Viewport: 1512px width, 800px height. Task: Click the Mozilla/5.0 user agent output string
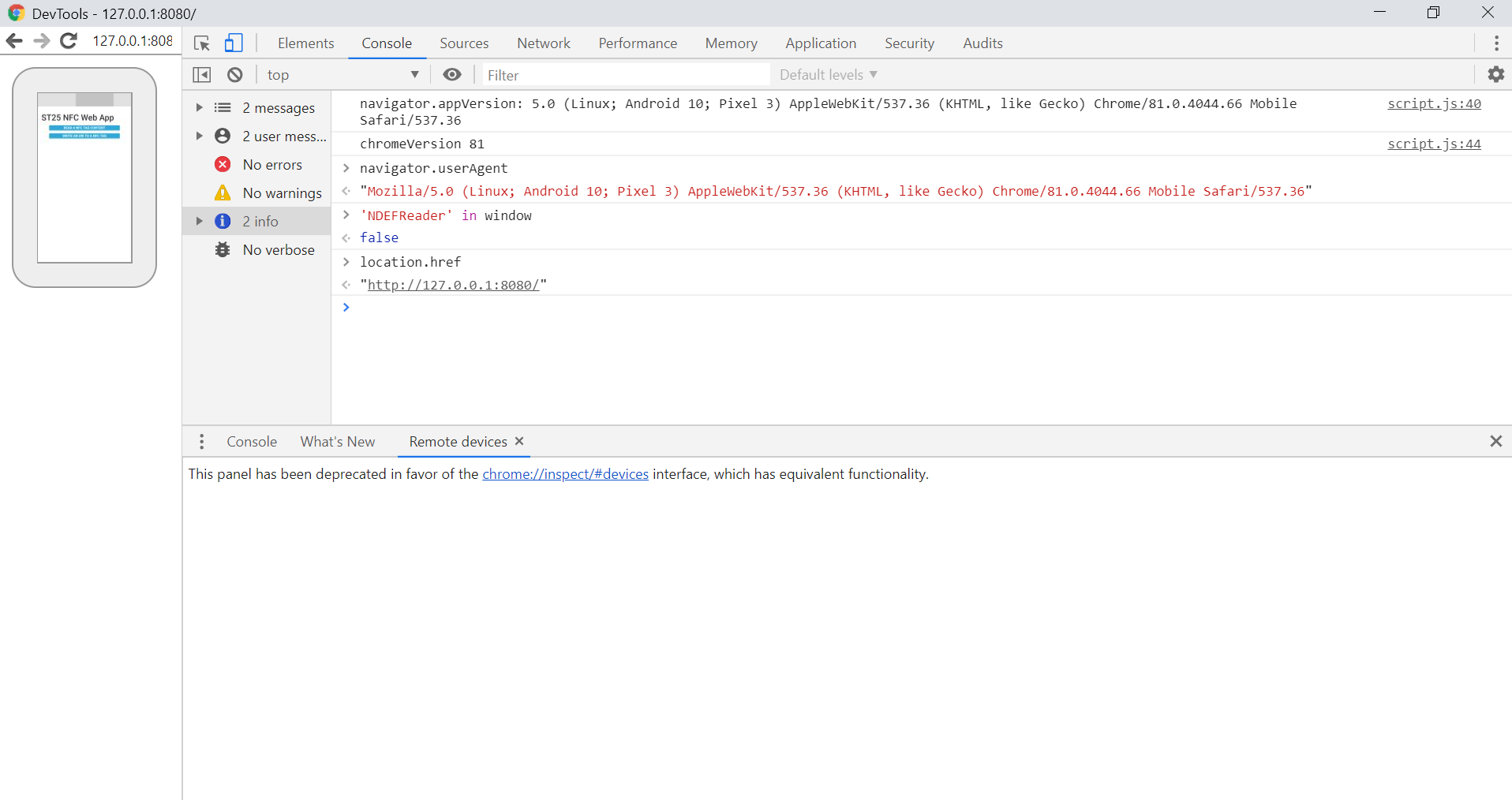coord(836,192)
